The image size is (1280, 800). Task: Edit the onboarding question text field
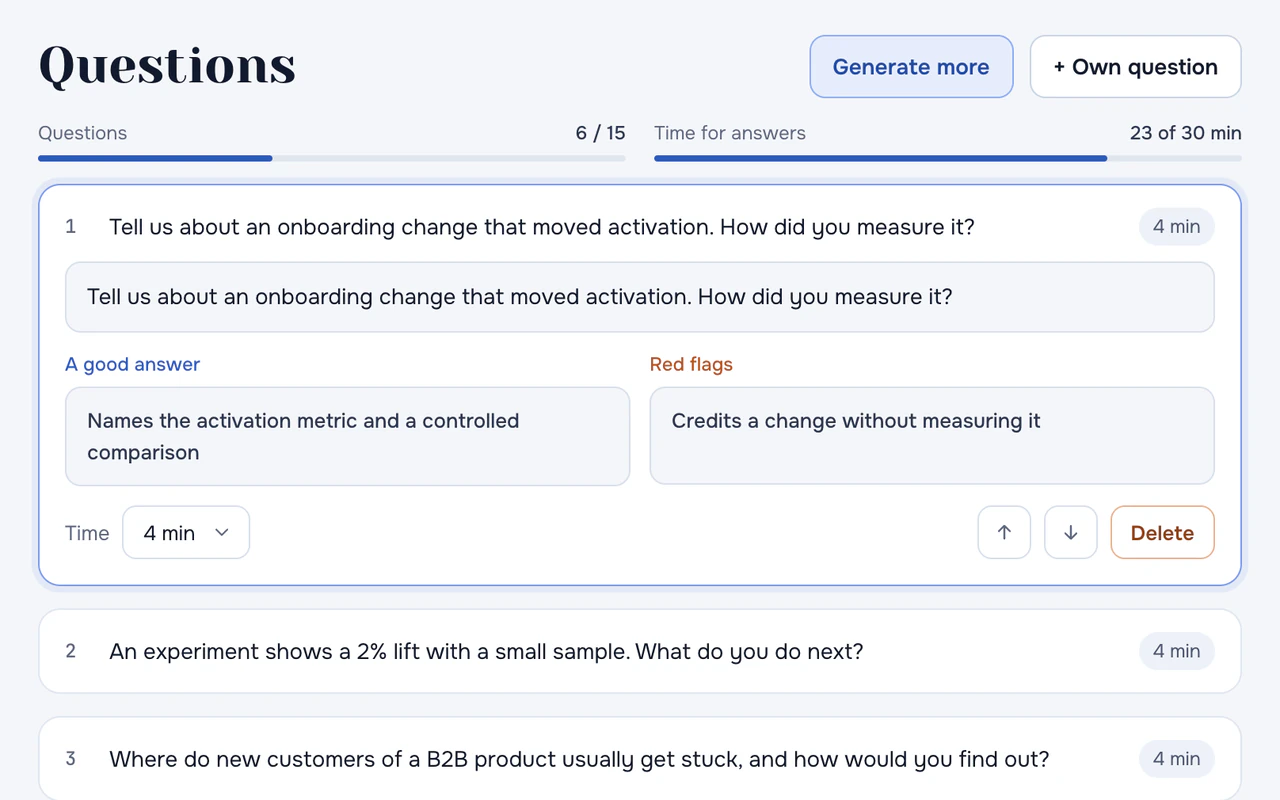(x=640, y=297)
